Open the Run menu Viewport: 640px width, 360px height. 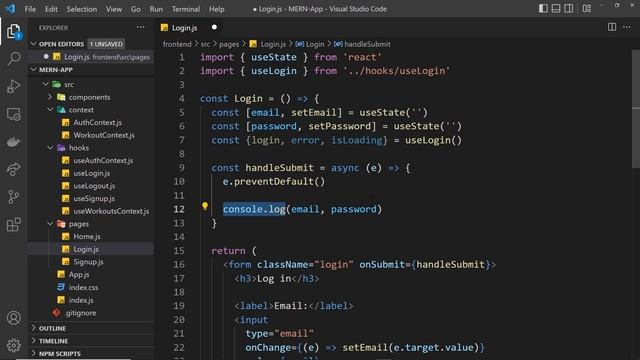(x=156, y=9)
